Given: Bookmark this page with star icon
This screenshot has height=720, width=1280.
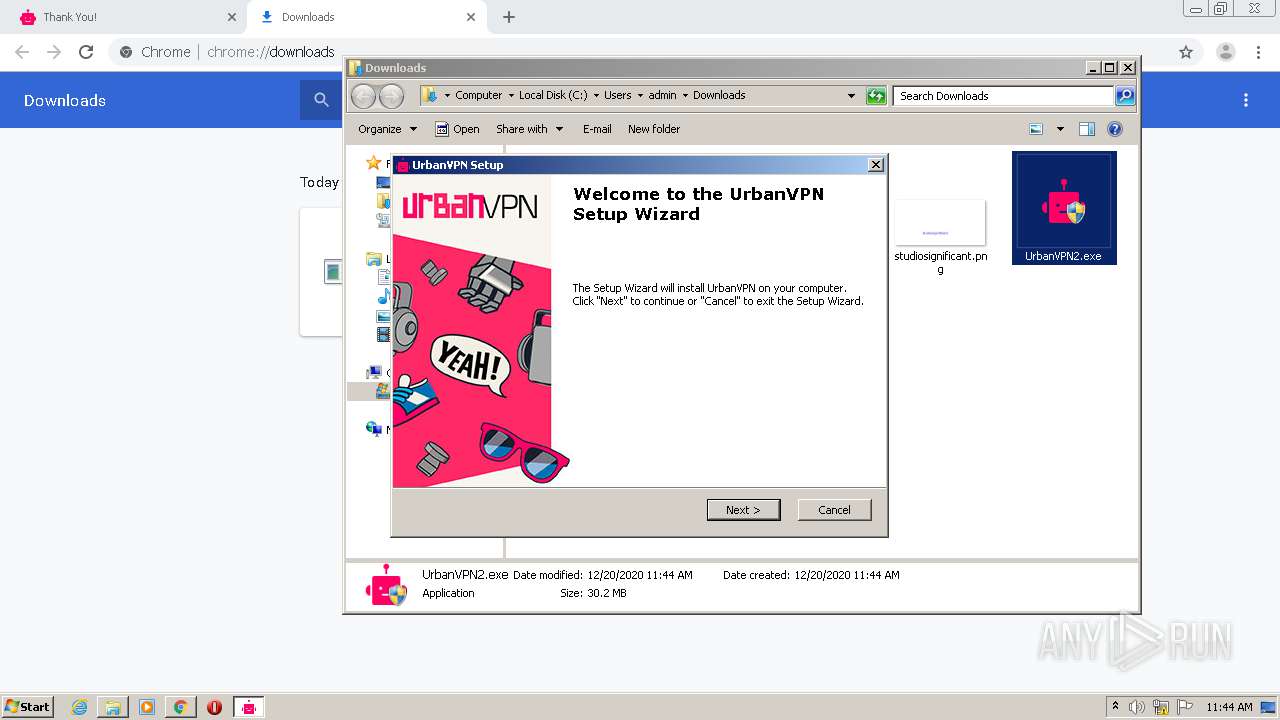Looking at the screenshot, I should [1186, 52].
